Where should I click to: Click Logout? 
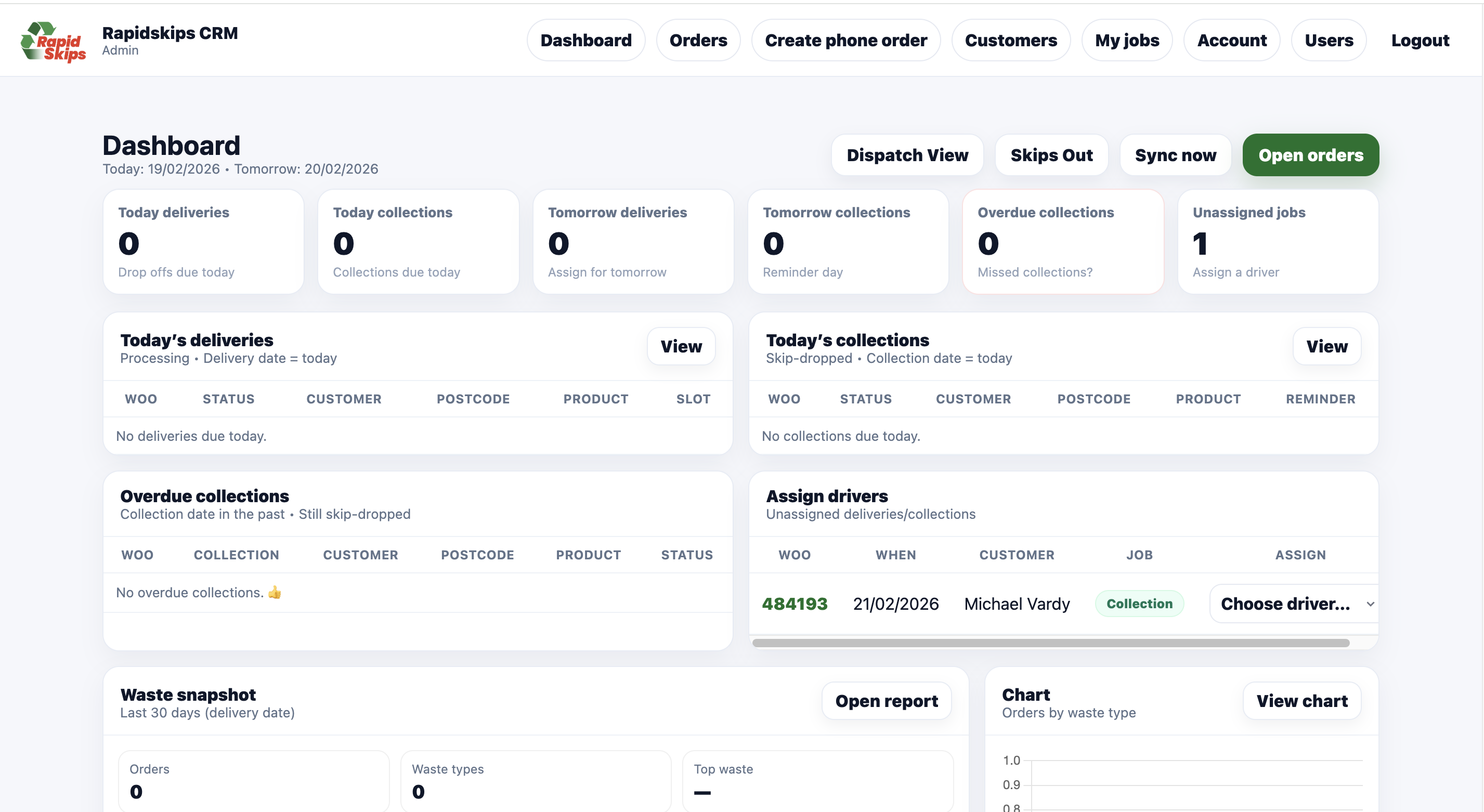pyautogui.click(x=1421, y=40)
